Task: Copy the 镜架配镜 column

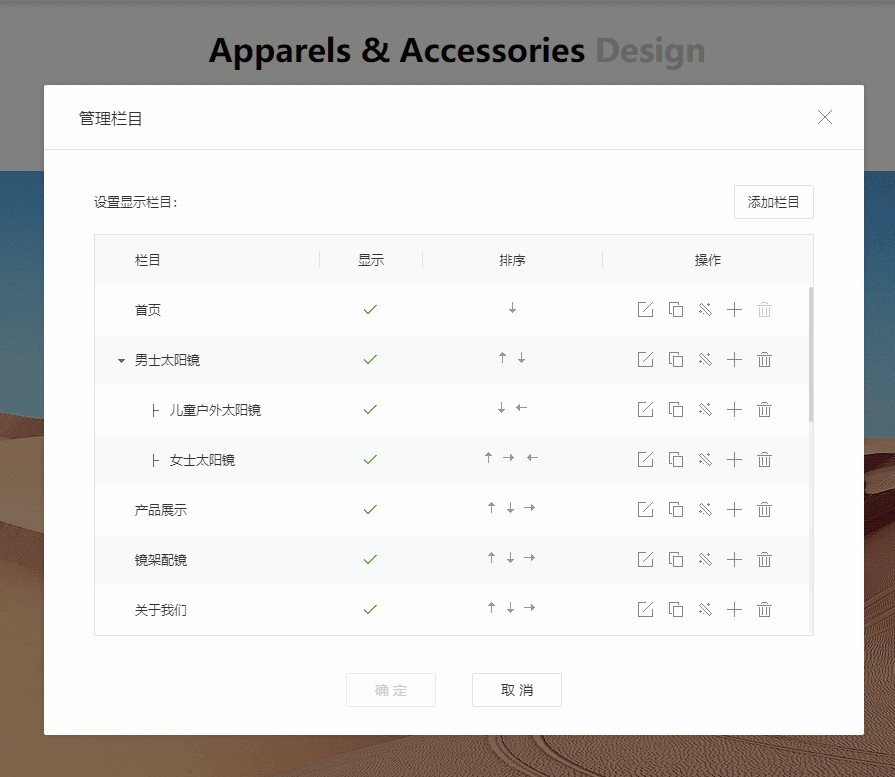Action: pos(676,559)
